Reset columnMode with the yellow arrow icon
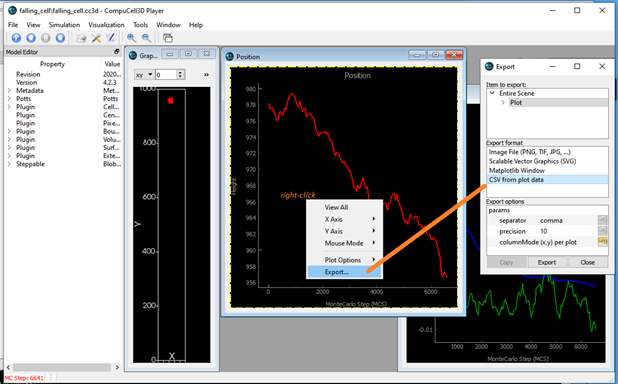The image size is (618, 384). 602,242
